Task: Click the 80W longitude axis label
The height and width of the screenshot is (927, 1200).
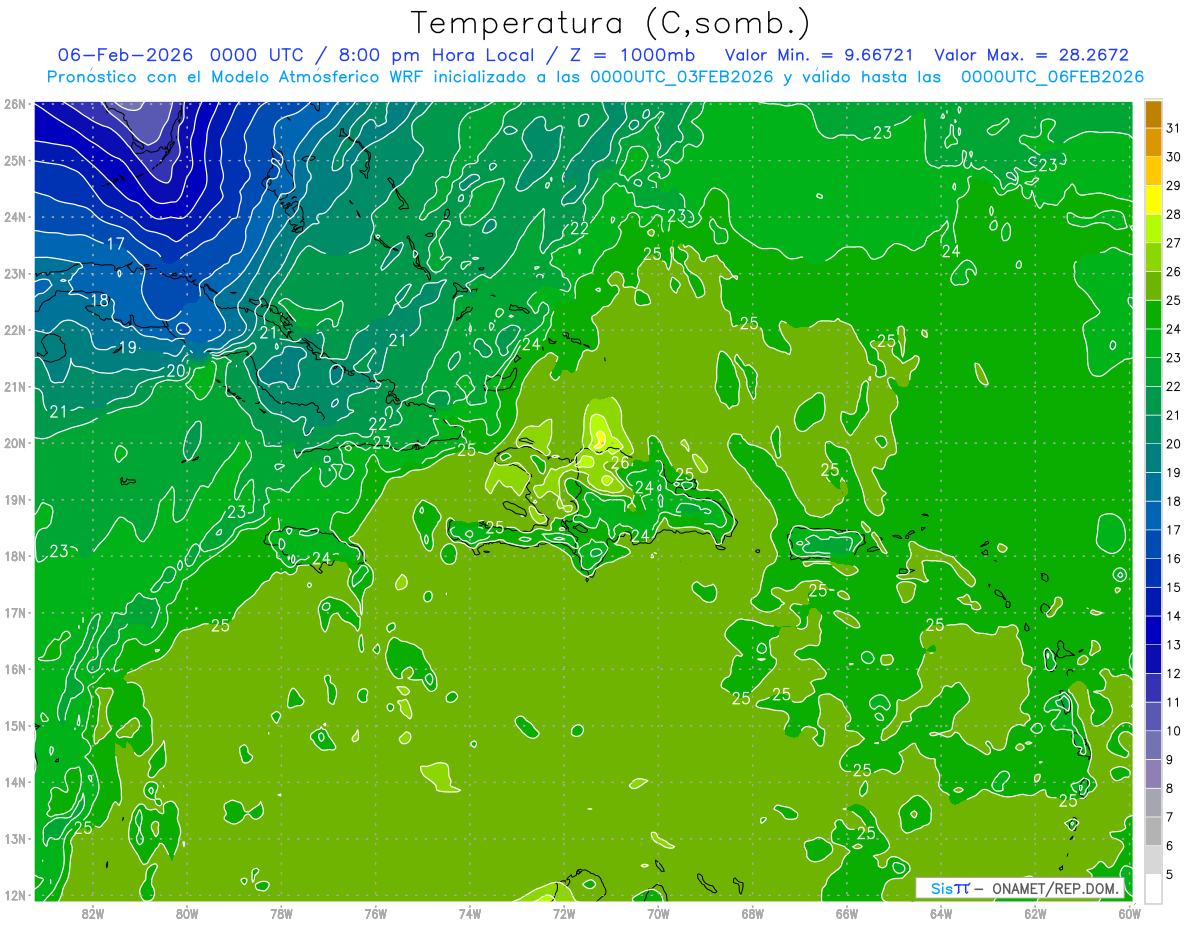Action: [x=186, y=913]
